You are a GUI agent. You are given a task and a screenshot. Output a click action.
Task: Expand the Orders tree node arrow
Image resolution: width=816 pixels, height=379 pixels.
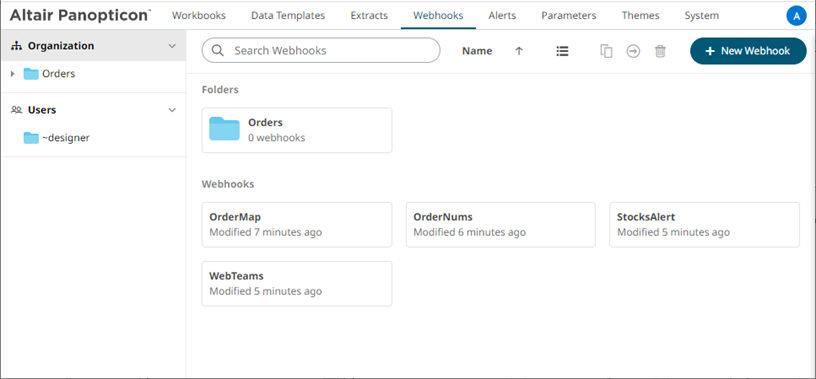point(12,74)
